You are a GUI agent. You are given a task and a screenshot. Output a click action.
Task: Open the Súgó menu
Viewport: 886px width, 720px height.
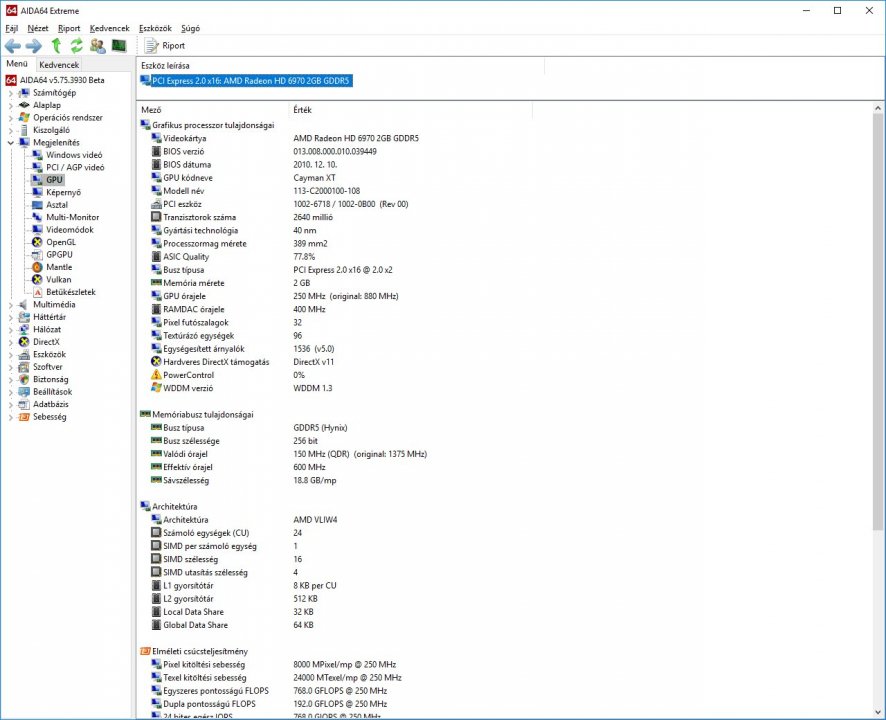tap(190, 28)
